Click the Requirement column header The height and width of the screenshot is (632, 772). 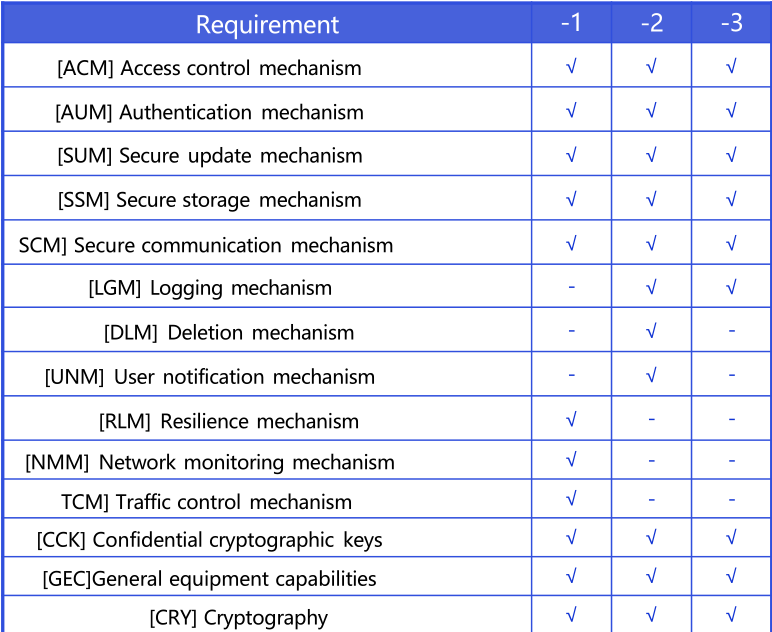pyautogui.click(x=267, y=24)
